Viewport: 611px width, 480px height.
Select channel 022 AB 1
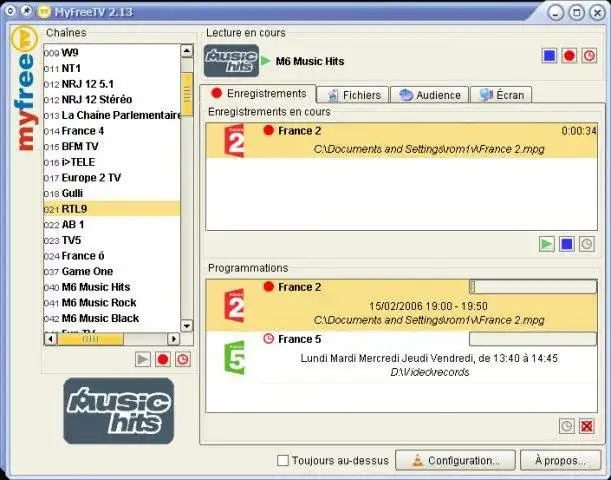pos(112,224)
